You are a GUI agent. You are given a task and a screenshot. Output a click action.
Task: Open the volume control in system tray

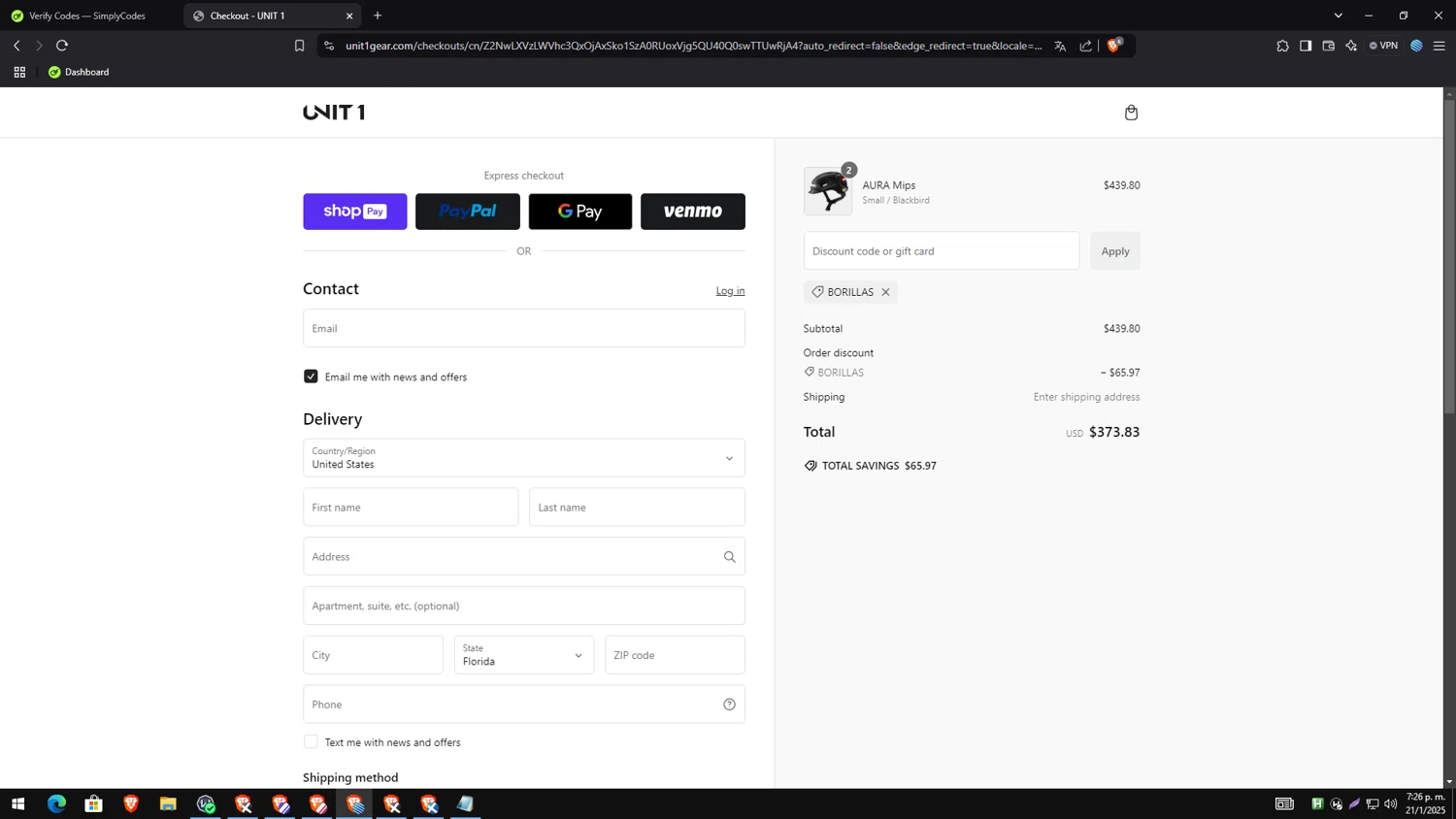1390,803
